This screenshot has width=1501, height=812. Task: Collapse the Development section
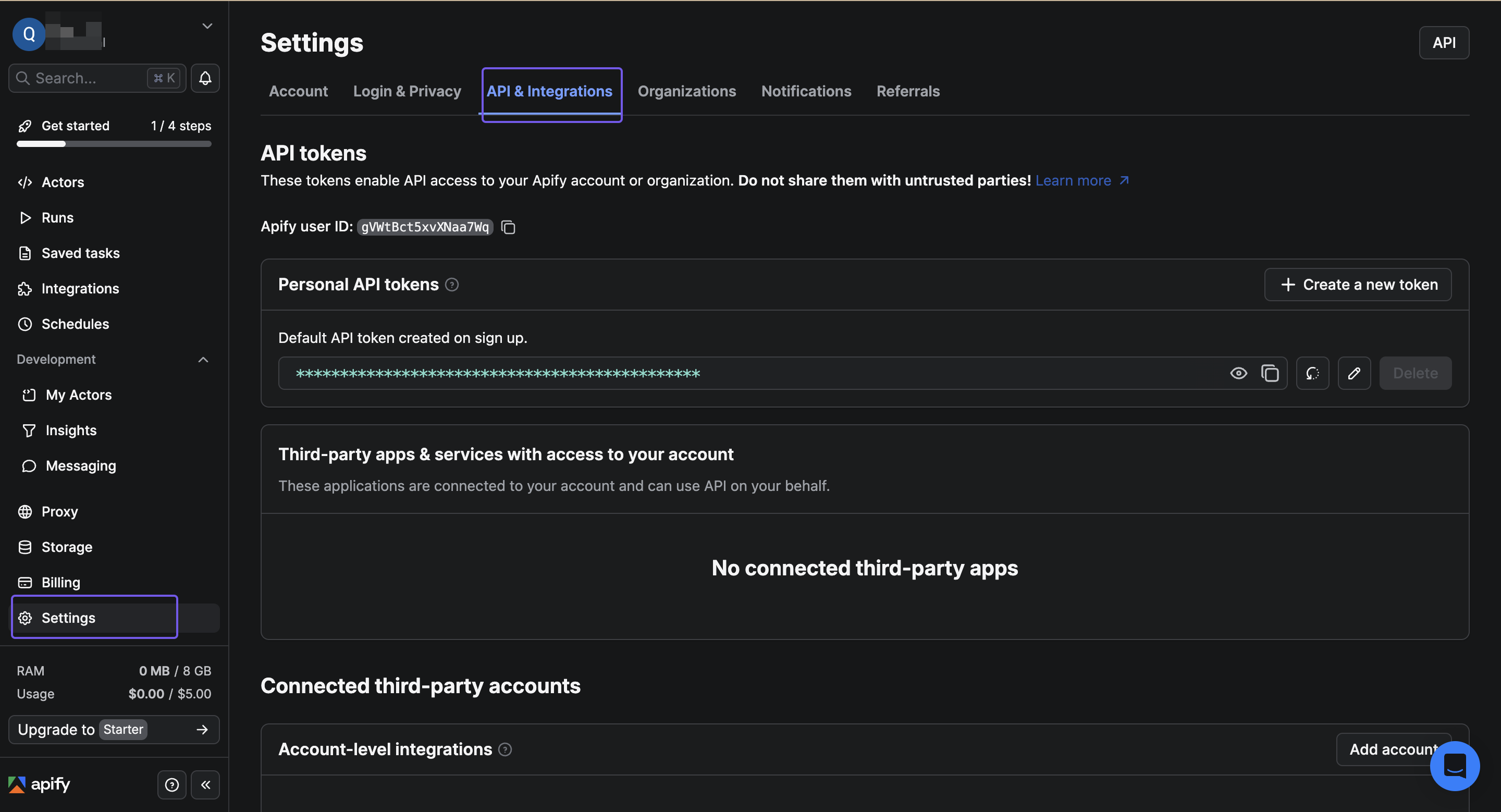203,360
